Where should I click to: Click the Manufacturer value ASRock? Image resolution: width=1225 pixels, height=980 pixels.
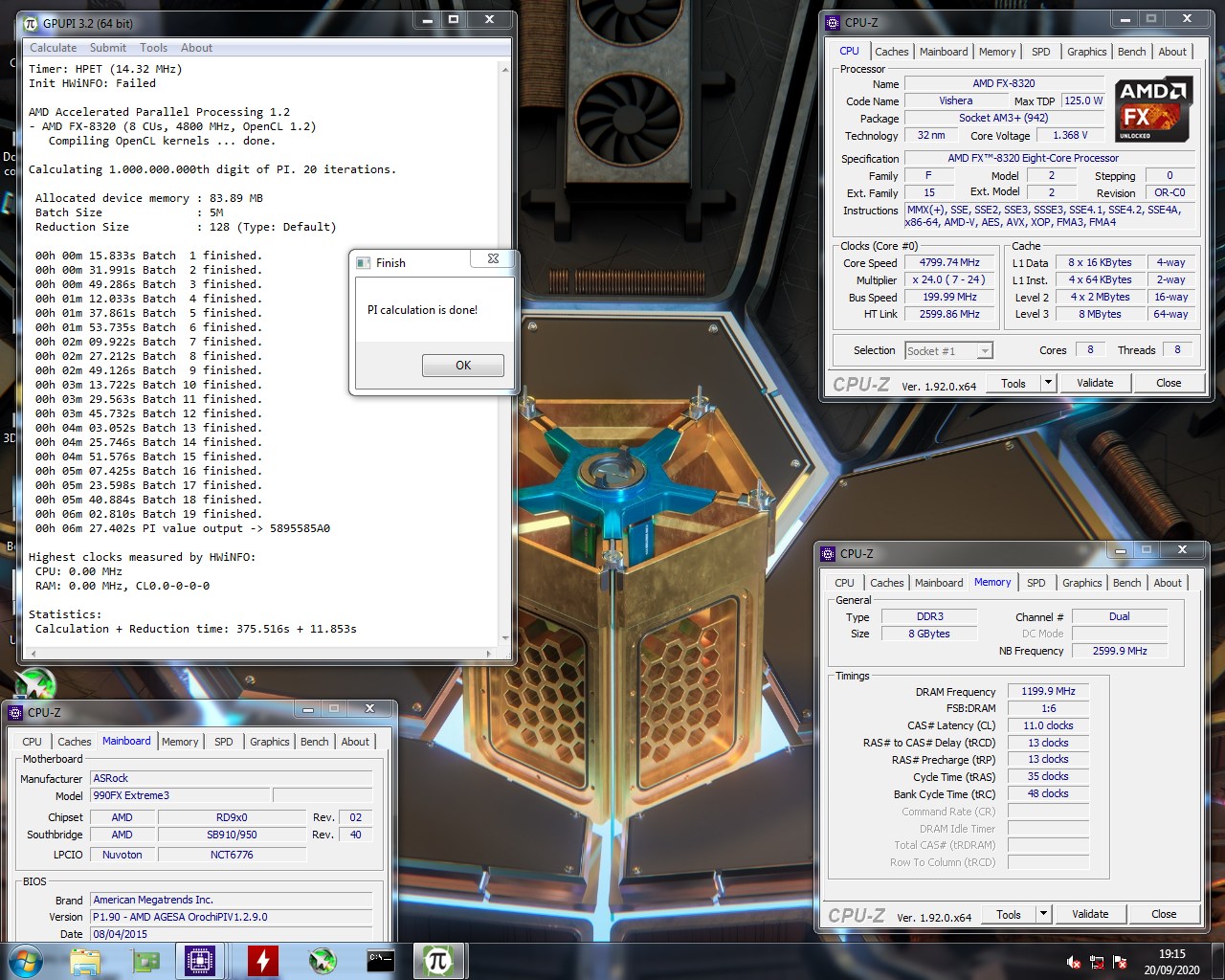point(231,778)
